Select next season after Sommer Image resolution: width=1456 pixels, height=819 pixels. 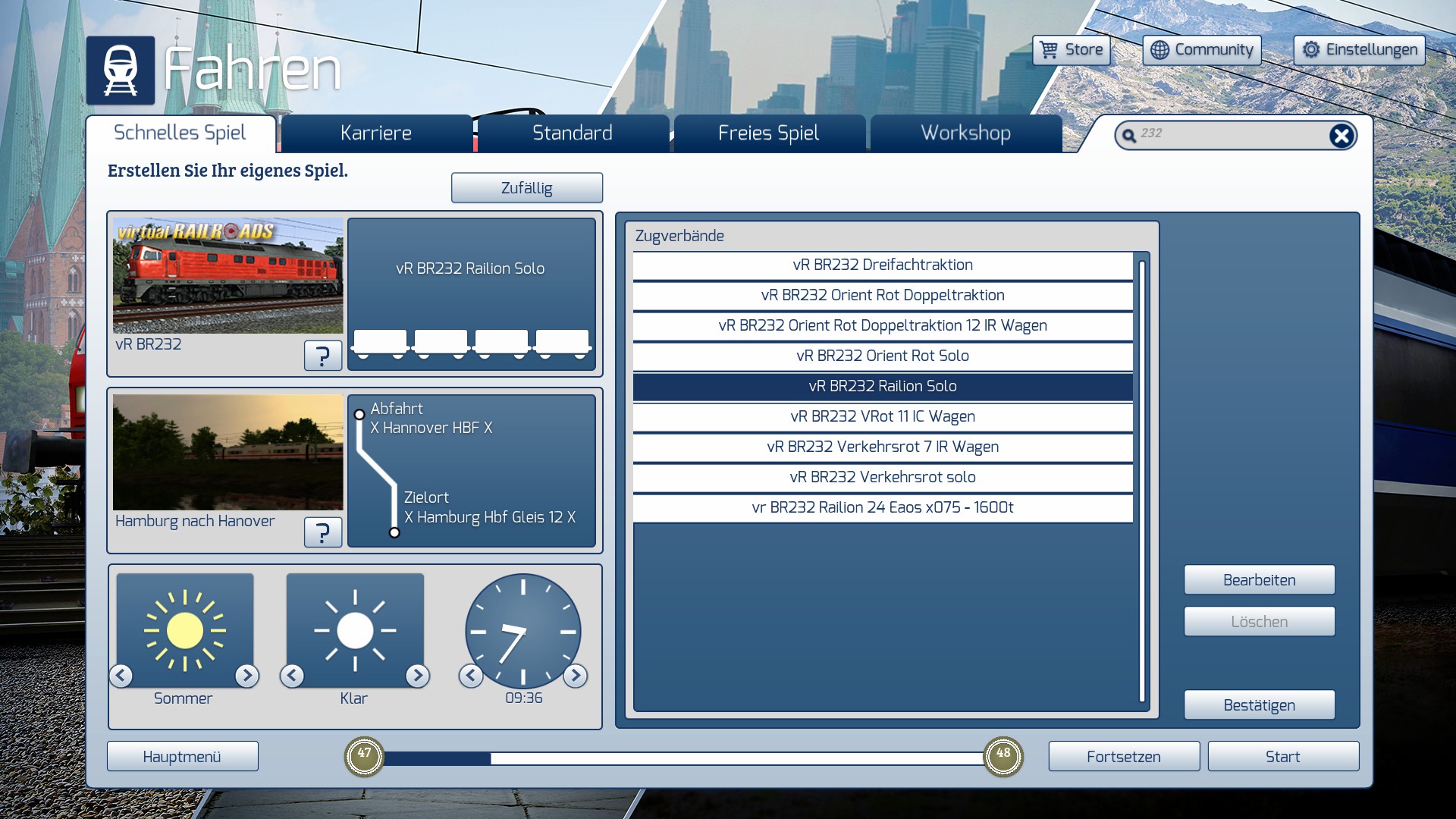click(246, 675)
